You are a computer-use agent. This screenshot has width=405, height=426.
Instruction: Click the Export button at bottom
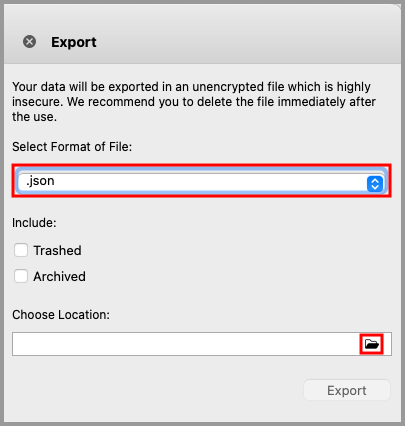347,390
